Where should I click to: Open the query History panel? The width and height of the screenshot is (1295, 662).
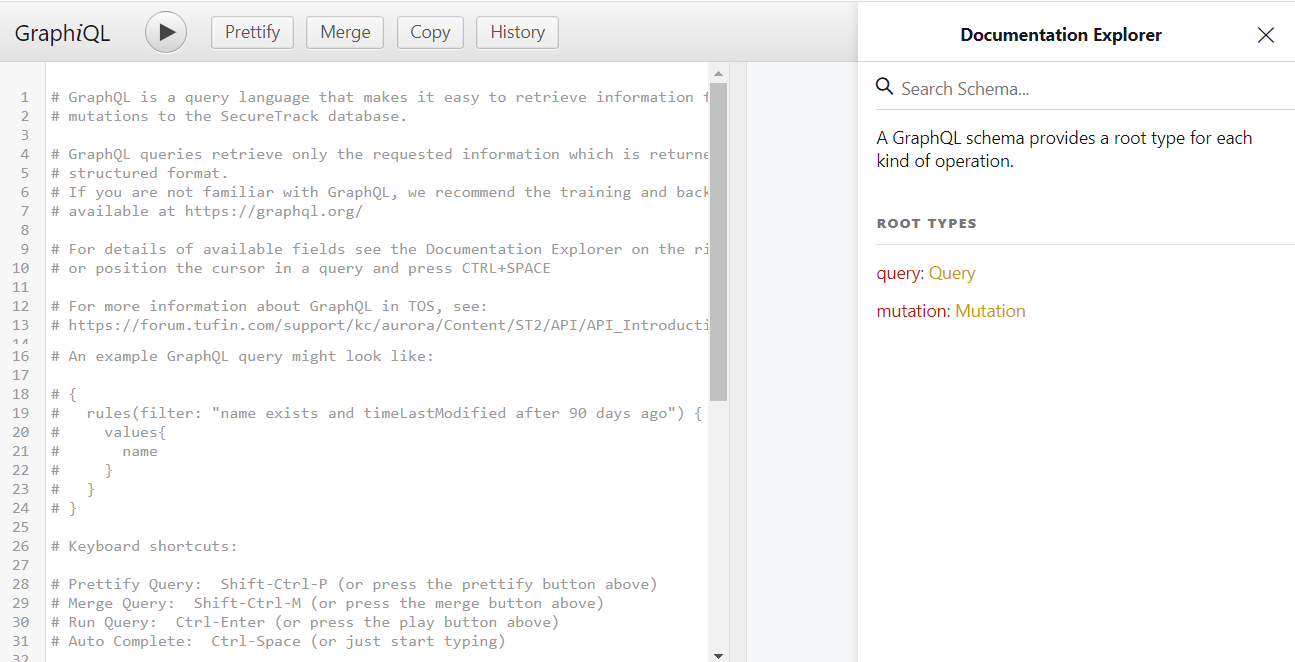[517, 32]
